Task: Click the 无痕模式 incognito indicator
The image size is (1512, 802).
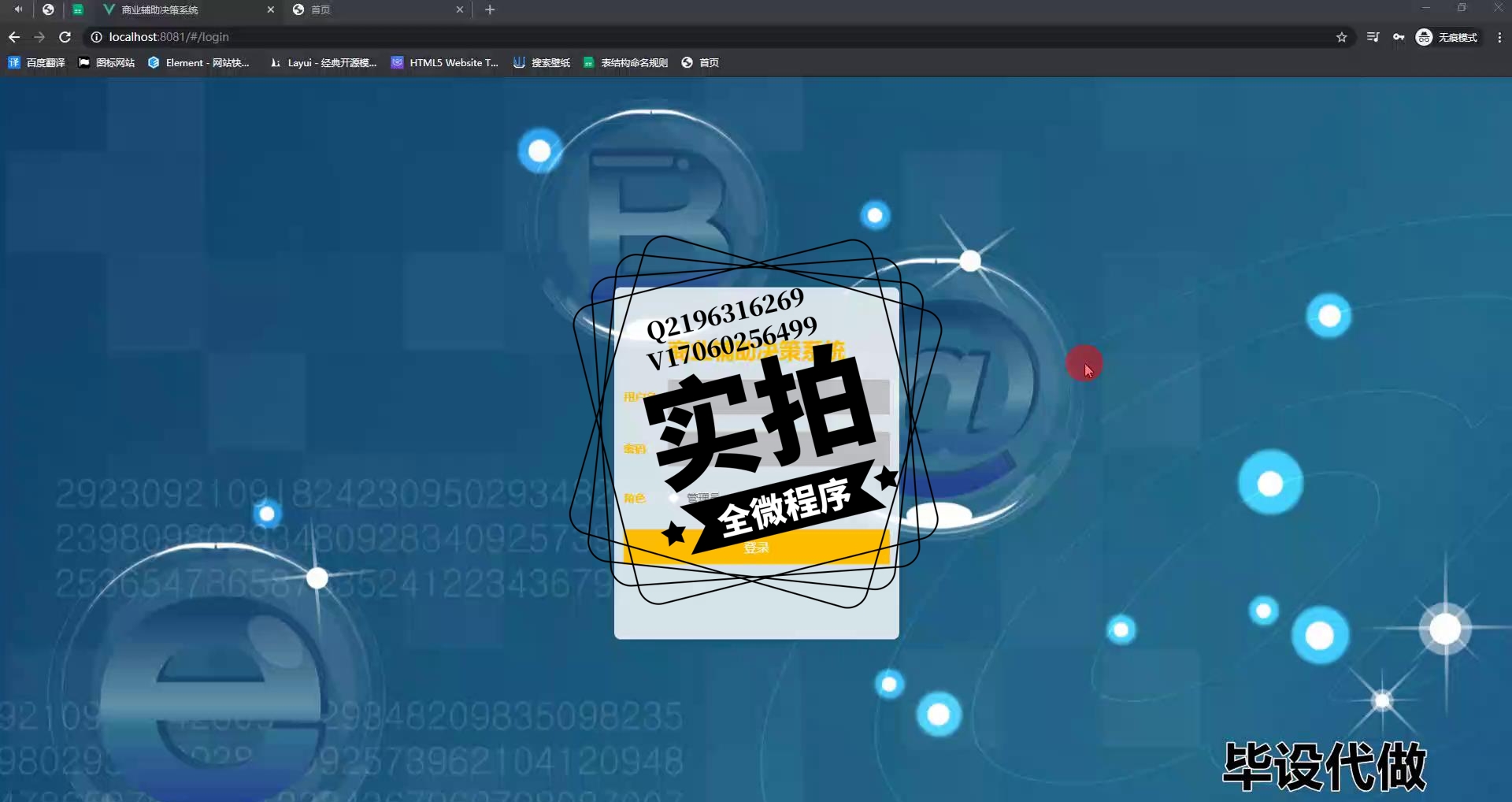Action: coord(1447,37)
